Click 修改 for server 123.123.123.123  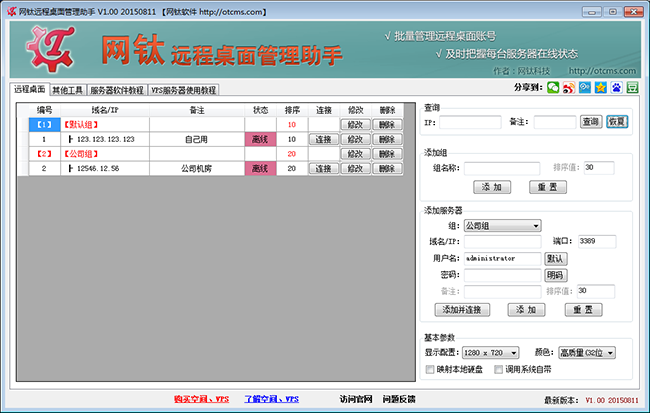coord(355,139)
